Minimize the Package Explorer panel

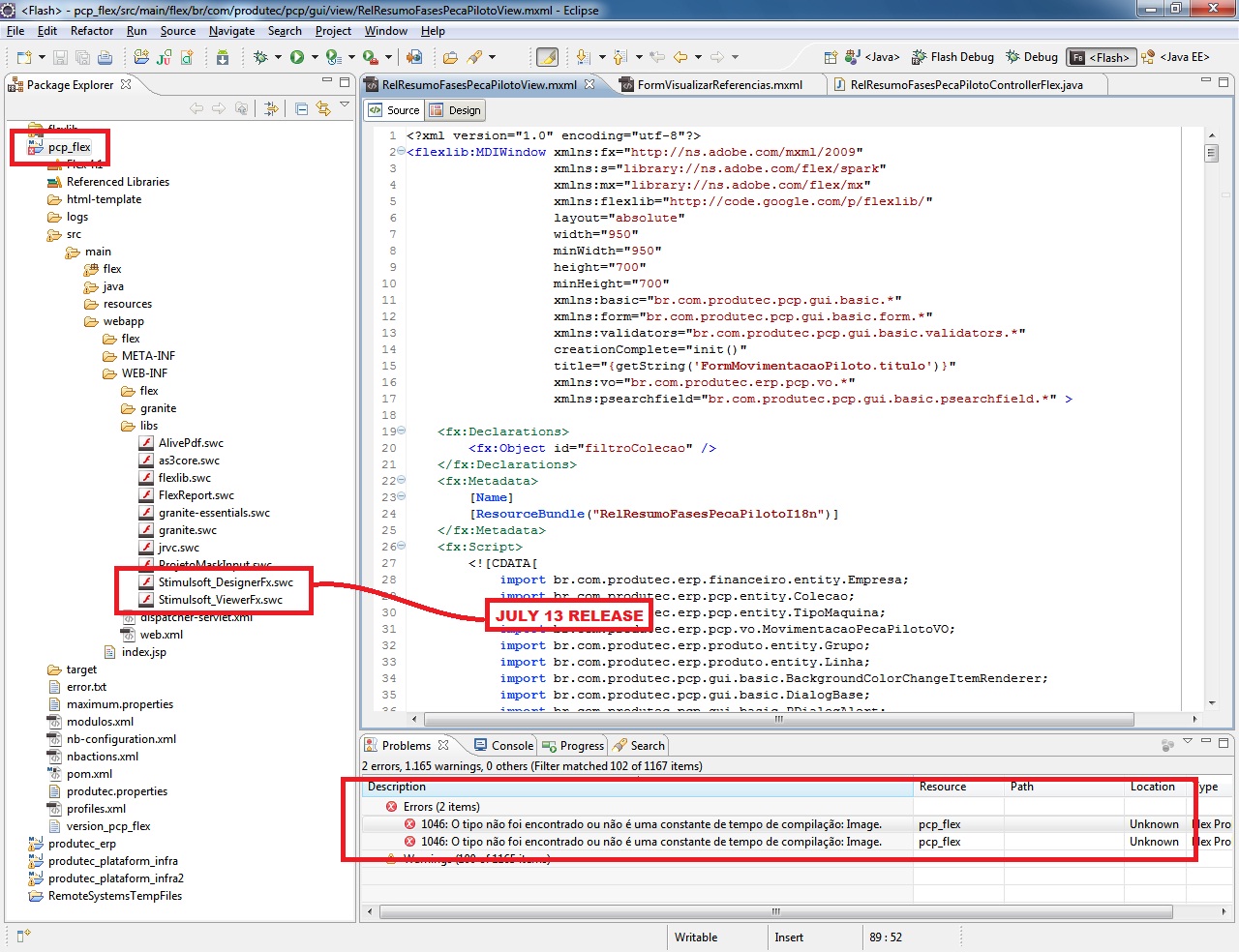click(x=327, y=82)
